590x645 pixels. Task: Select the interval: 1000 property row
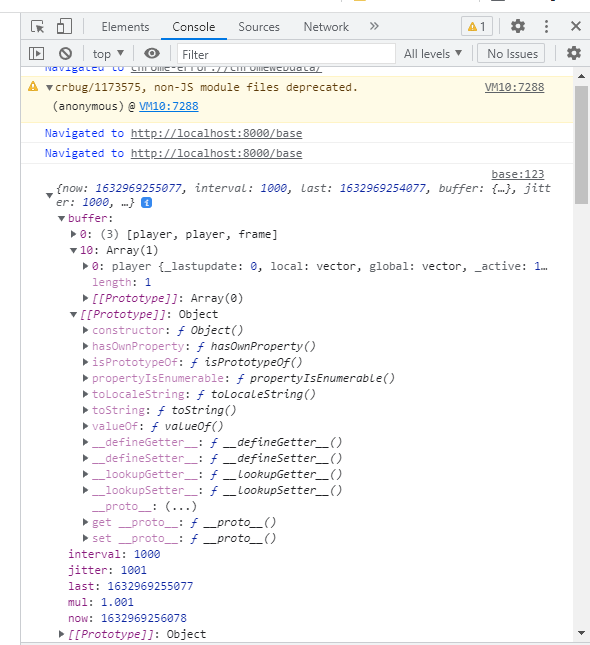point(114,554)
